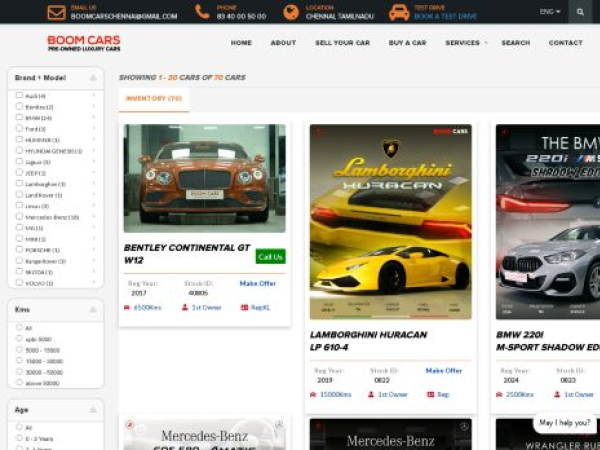The width and height of the screenshot is (600, 450).
Task: Expand the BMW models arrow
Action: click(x=94, y=117)
